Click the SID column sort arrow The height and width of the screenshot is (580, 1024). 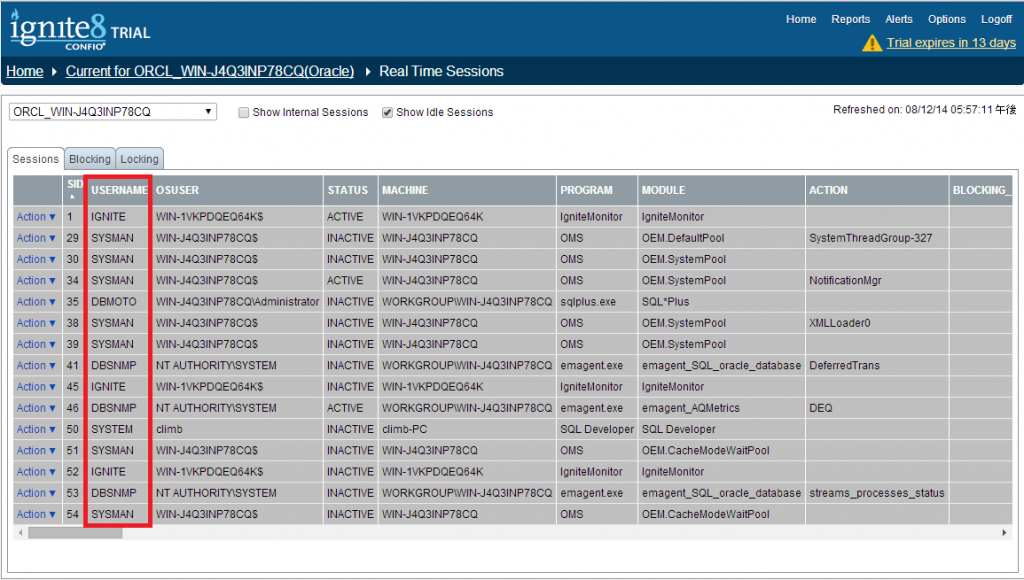(71, 196)
